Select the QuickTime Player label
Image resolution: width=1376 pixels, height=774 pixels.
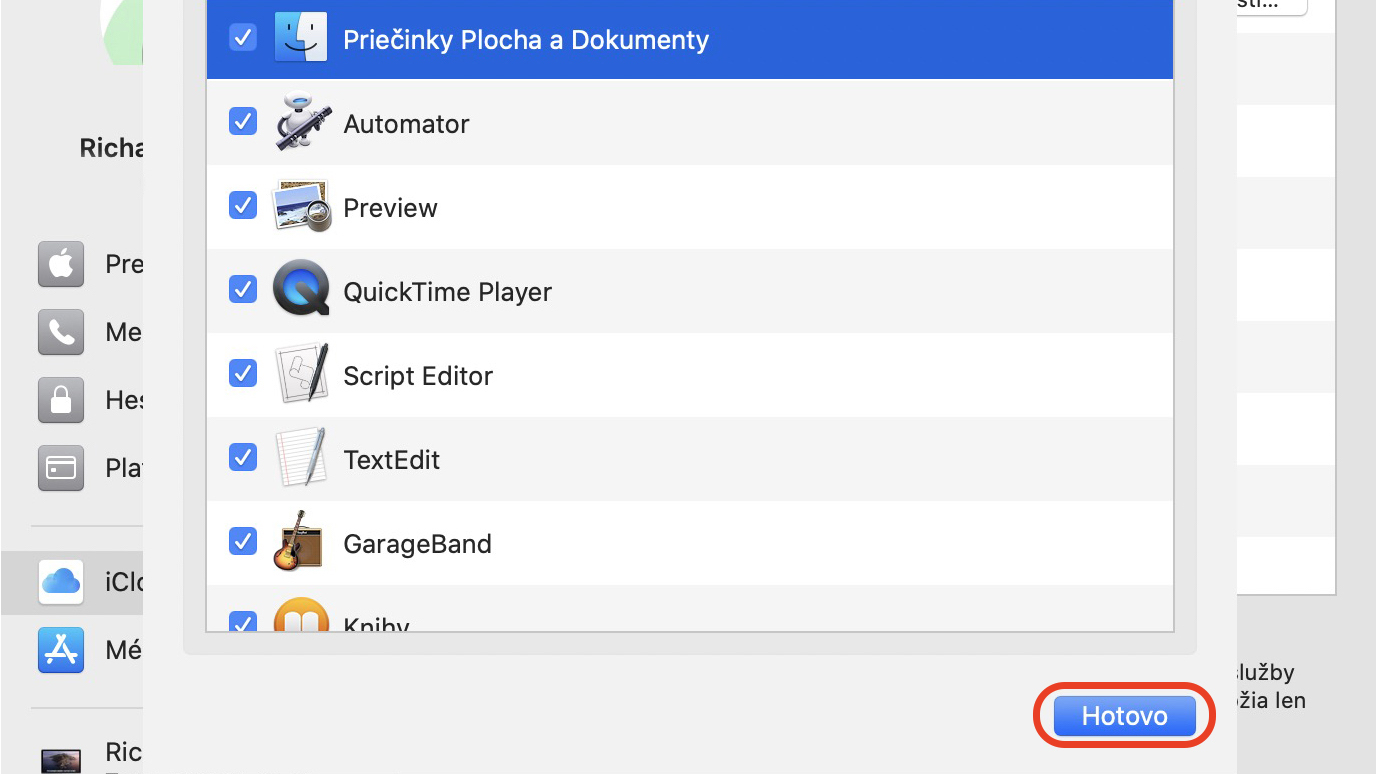447,292
